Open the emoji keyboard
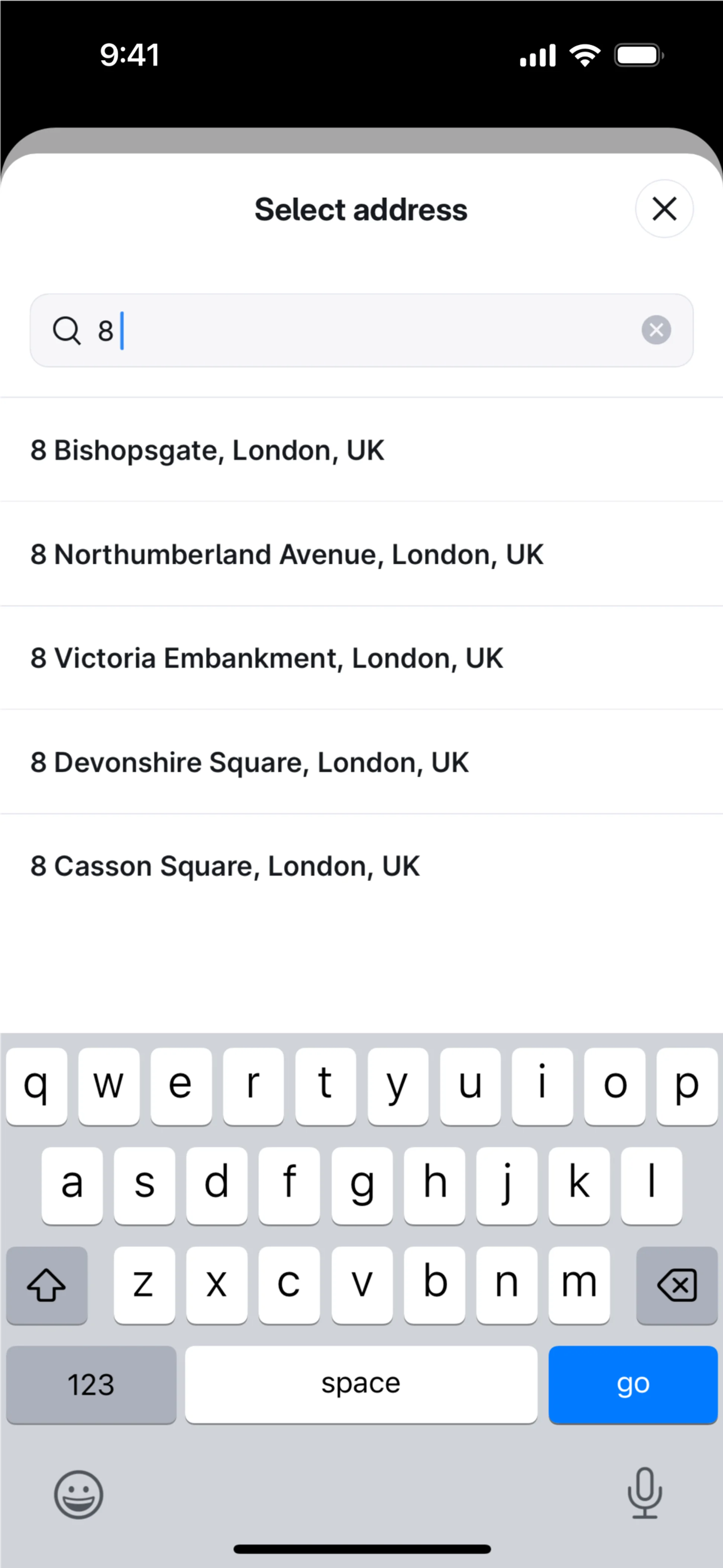This screenshot has width=723, height=1568. [x=78, y=1495]
